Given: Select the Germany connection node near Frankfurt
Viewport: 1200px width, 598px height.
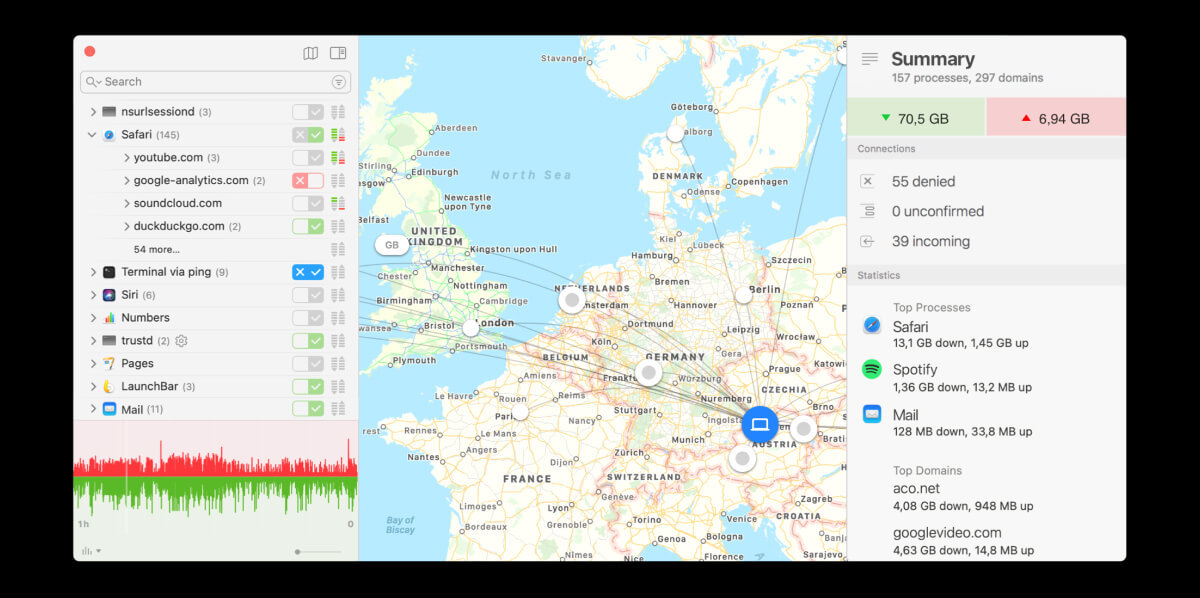Looking at the screenshot, I should 649,374.
